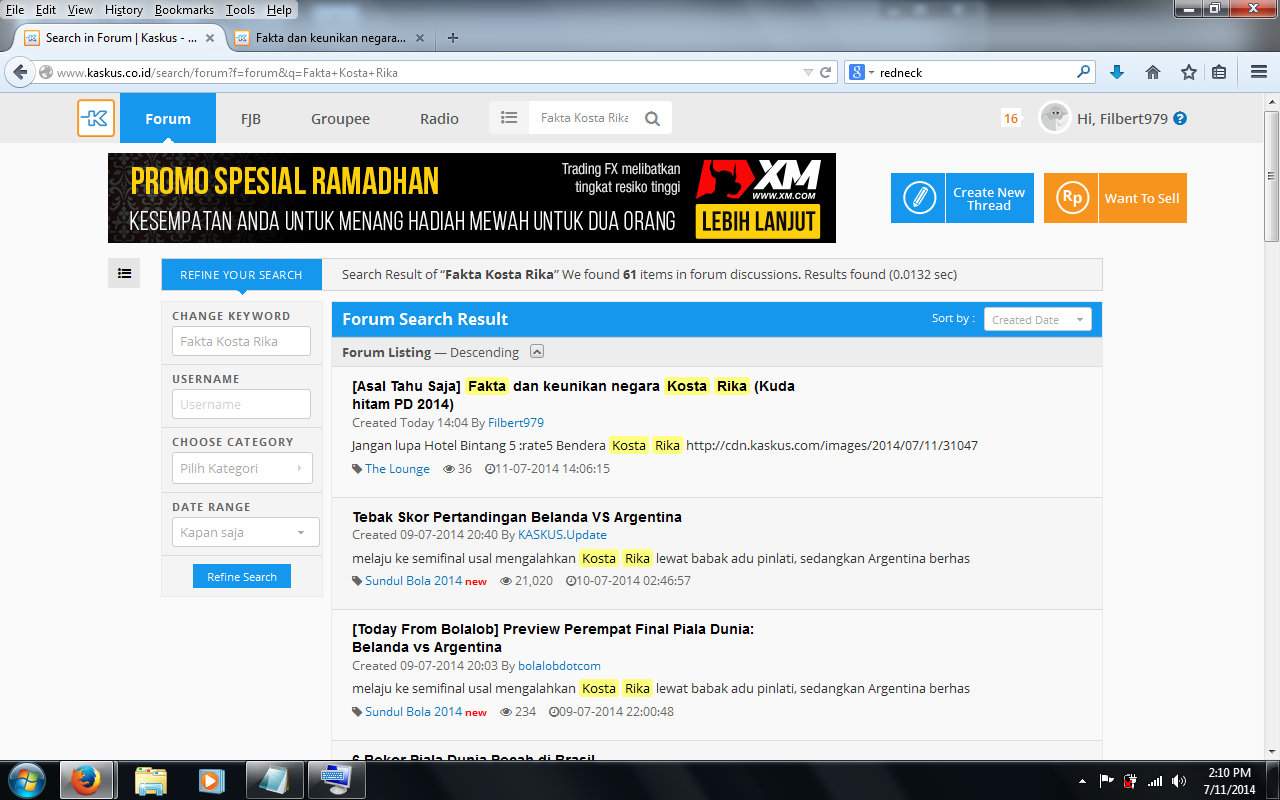This screenshot has height=800, width=1280.
Task: Click the Create New Thread button
Action: click(x=962, y=198)
